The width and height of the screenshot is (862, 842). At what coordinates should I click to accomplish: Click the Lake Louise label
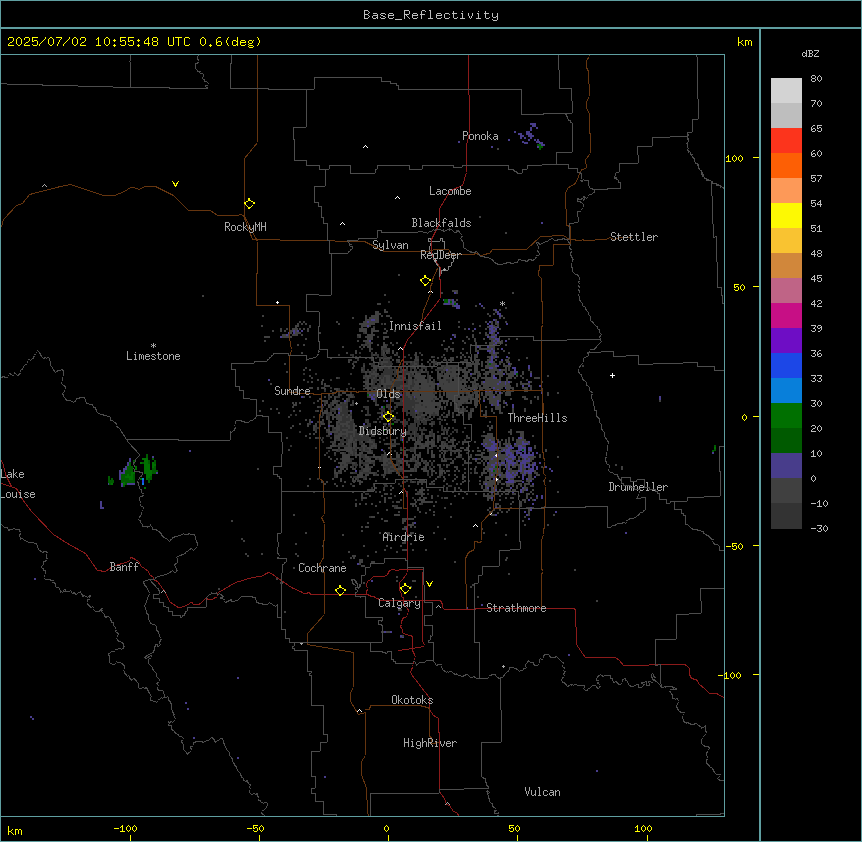point(18,484)
